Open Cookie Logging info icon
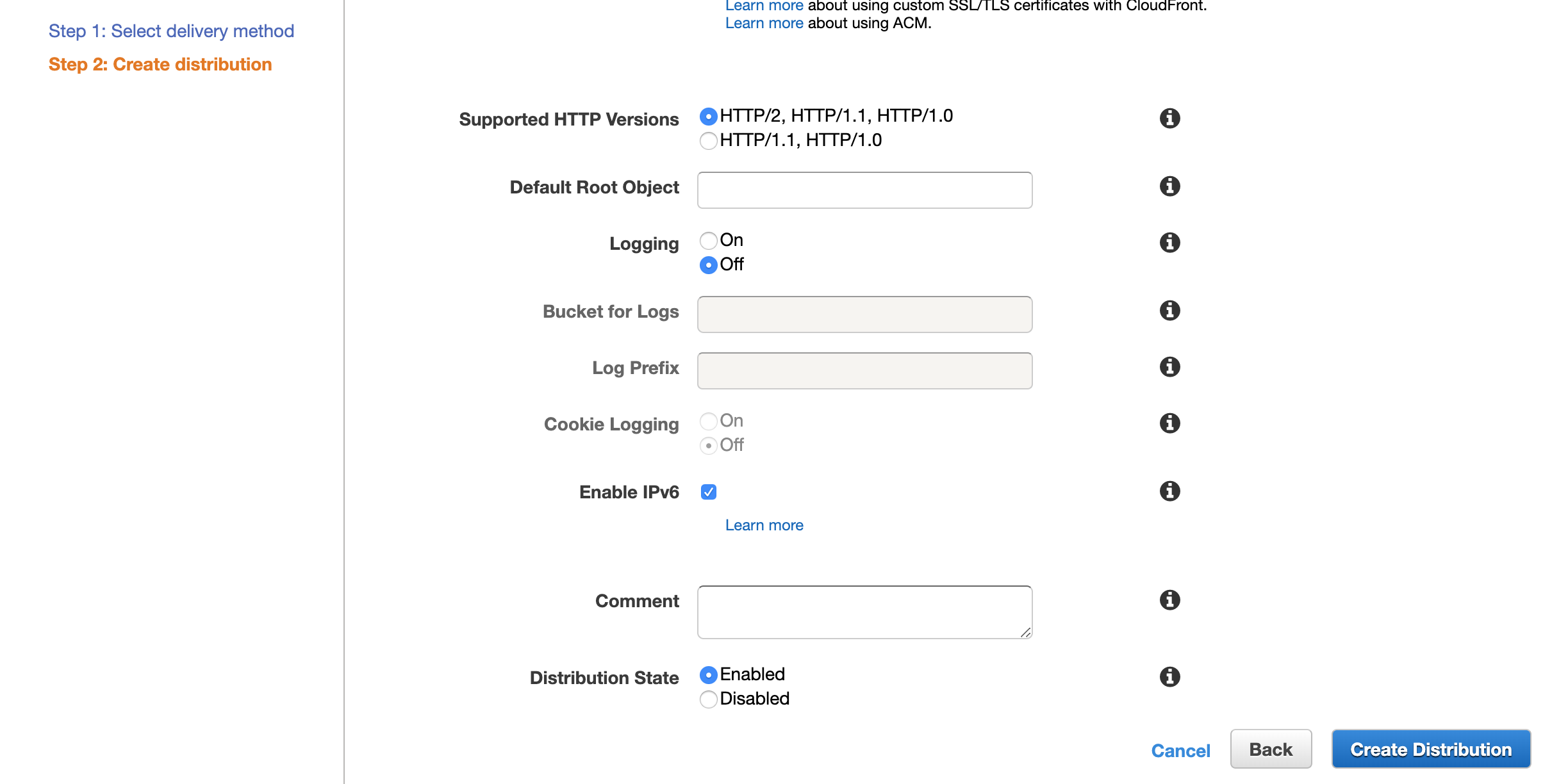Screen dimensions: 1552x784 [1169, 423]
